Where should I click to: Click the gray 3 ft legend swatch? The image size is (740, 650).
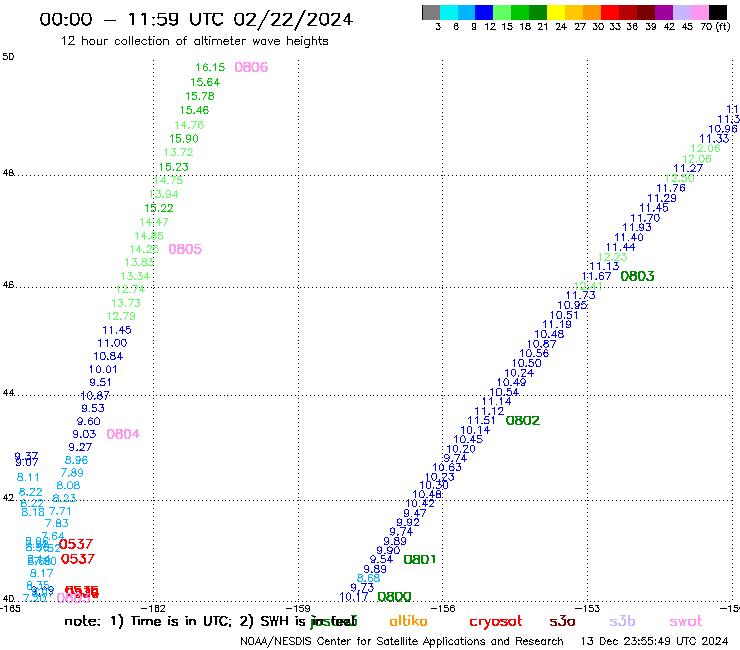click(431, 12)
